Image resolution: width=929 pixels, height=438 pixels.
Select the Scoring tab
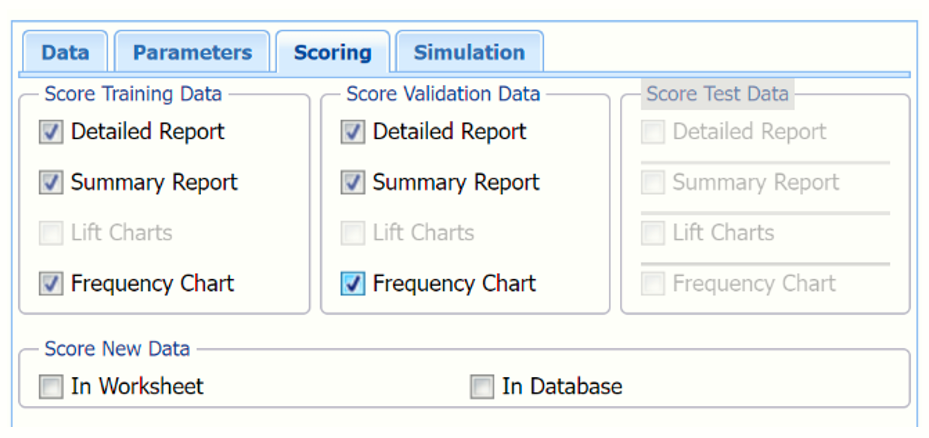pyautogui.click(x=332, y=53)
